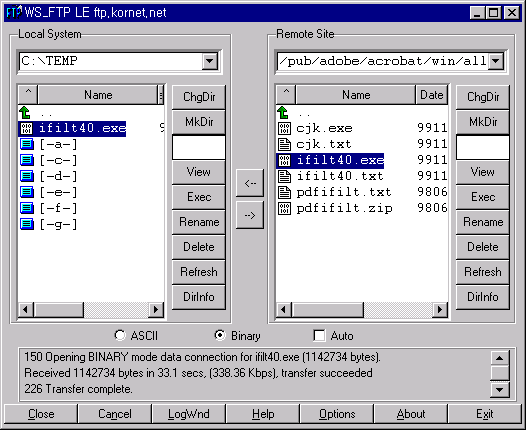The height and width of the screenshot is (430, 526).
Task: Click the remote ChgDir button
Action: 483,97
